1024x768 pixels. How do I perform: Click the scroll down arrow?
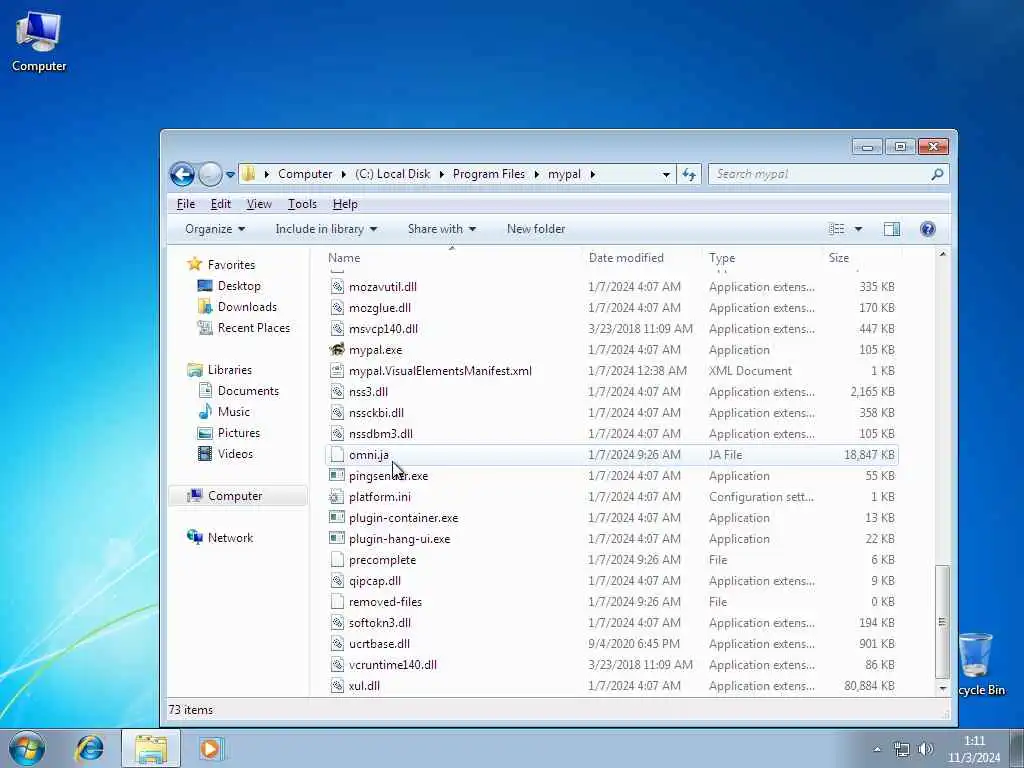pos(942,688)
